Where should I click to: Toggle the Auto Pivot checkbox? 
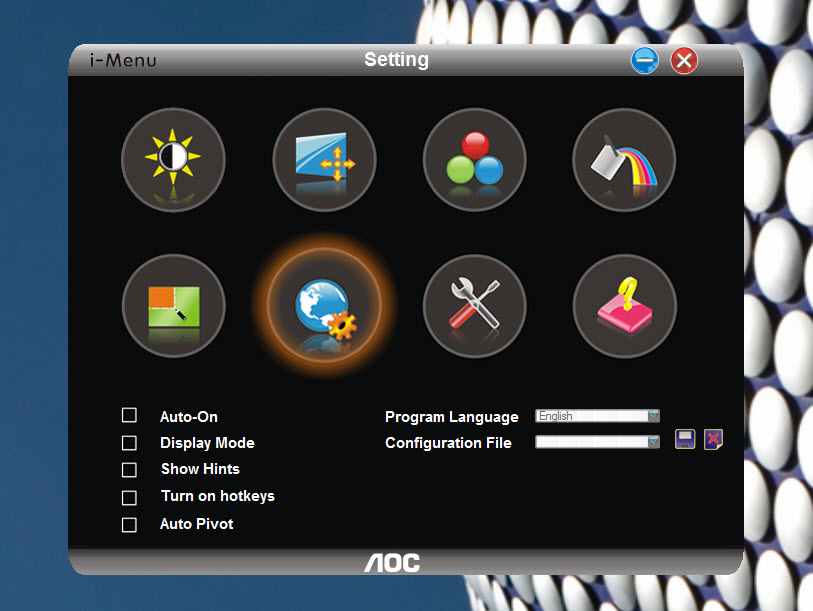pyautogui.click(x=129, y=525)
